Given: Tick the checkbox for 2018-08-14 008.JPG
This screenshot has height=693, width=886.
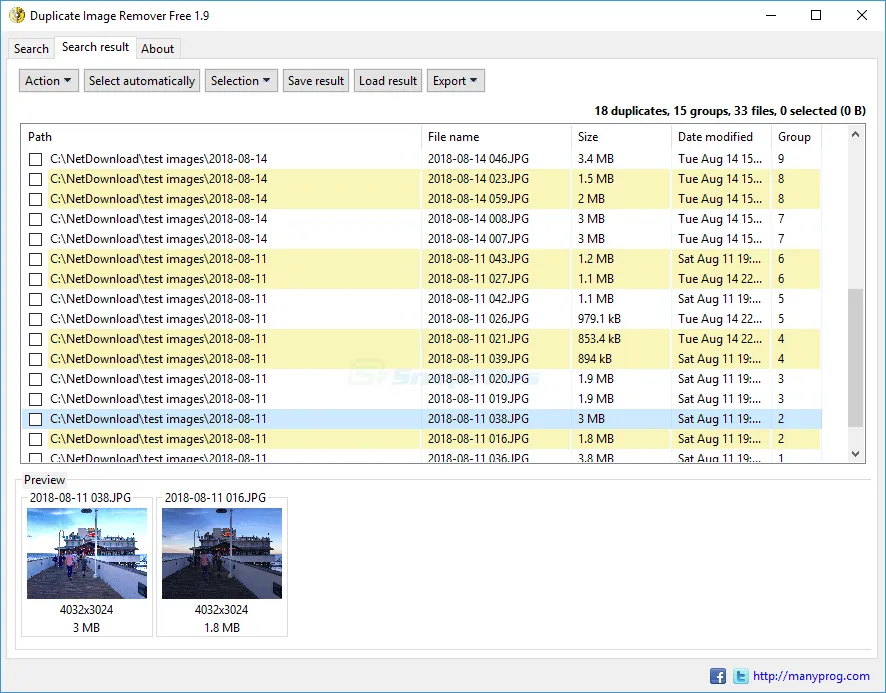Looking at the screenshot, I should click(36, 219).
